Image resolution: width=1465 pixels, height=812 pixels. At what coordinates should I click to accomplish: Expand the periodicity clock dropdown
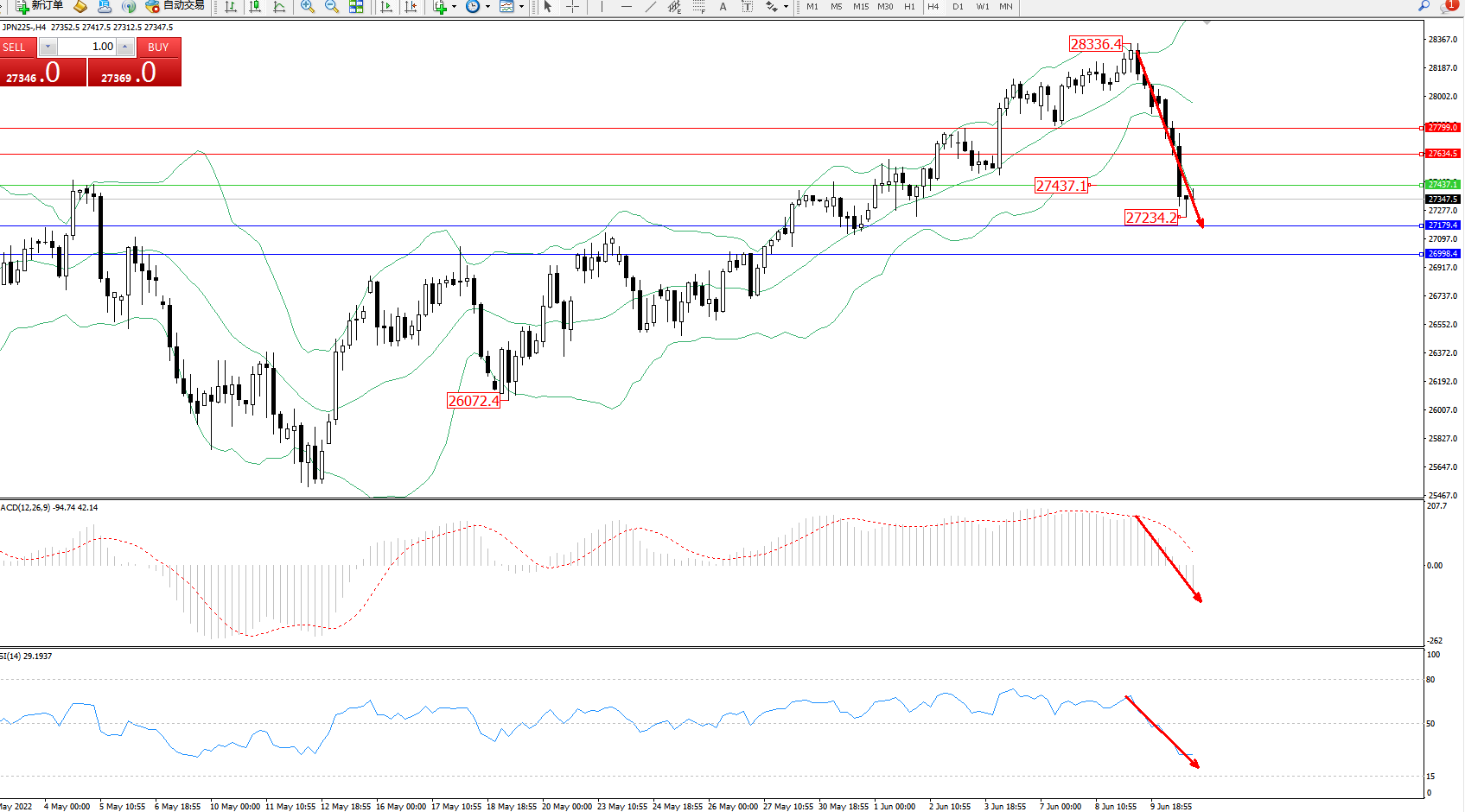click(487, 7)
